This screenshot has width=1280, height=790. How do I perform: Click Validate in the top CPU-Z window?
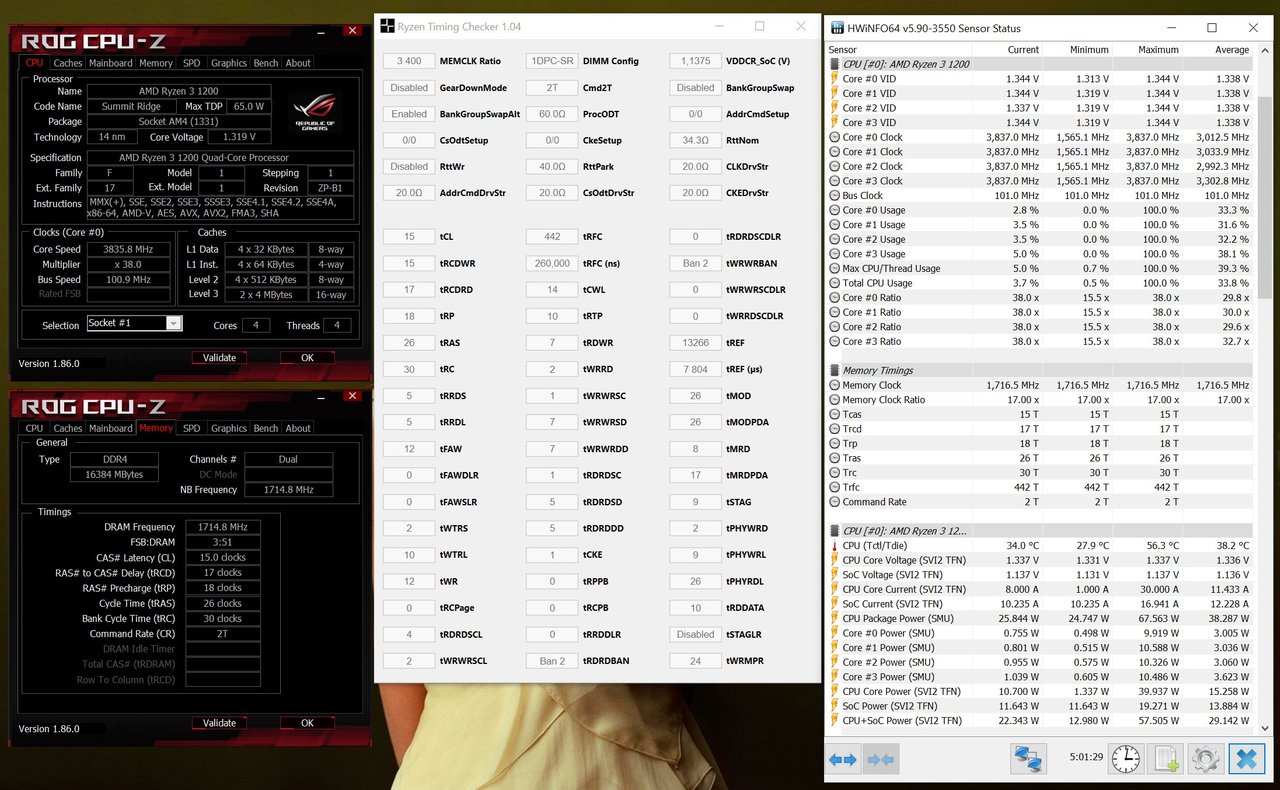[219, 357]
